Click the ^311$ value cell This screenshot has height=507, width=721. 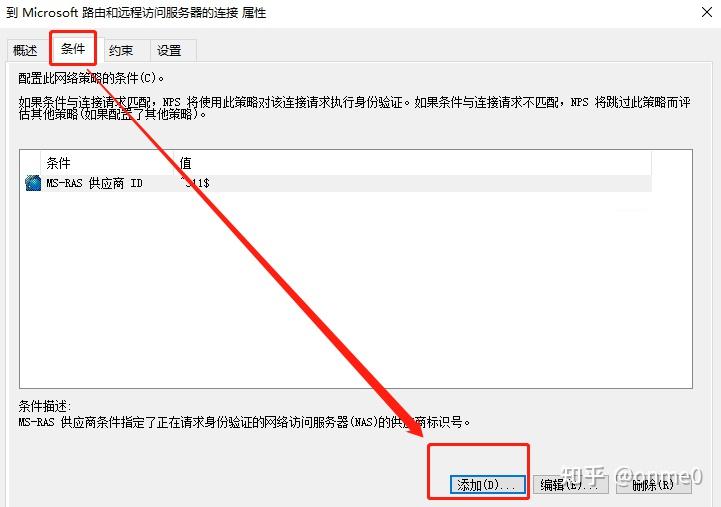point(195,183)
